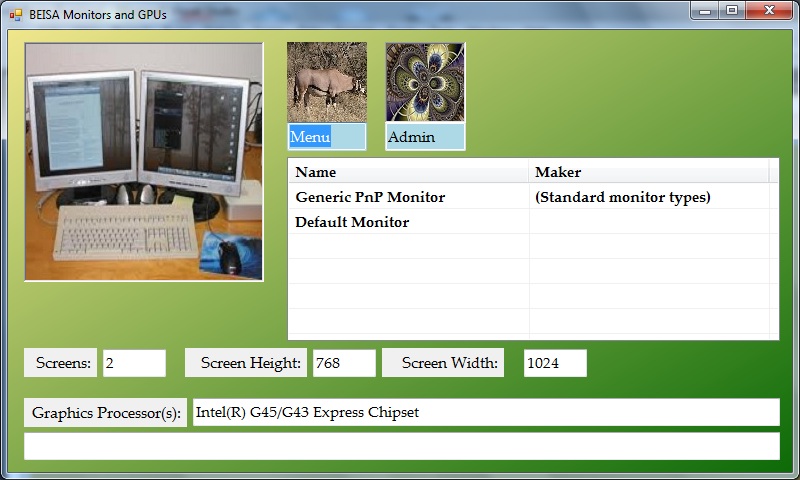Minimize the BEISA Monitors and GPUs window
Image resolution: width=800 pixels, height=480 pixels.
[x=705, y=11]
